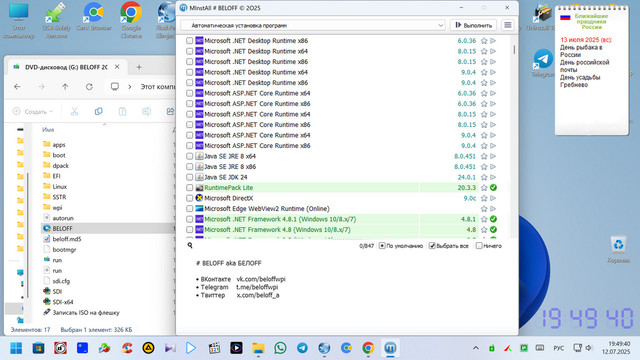Image resolution: width=640 pixels, height=360 pixels.
Task: Select the SDI-x64 file
Action: pos(63,302)
